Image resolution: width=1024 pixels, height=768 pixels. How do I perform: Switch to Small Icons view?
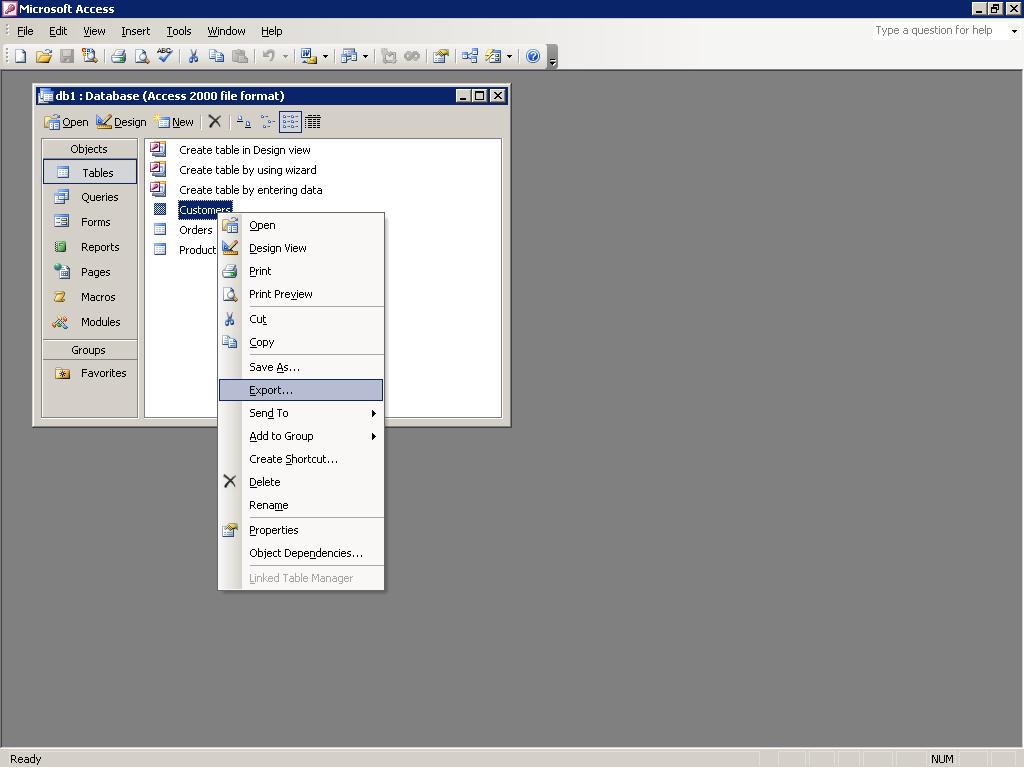tap(266, 121)
